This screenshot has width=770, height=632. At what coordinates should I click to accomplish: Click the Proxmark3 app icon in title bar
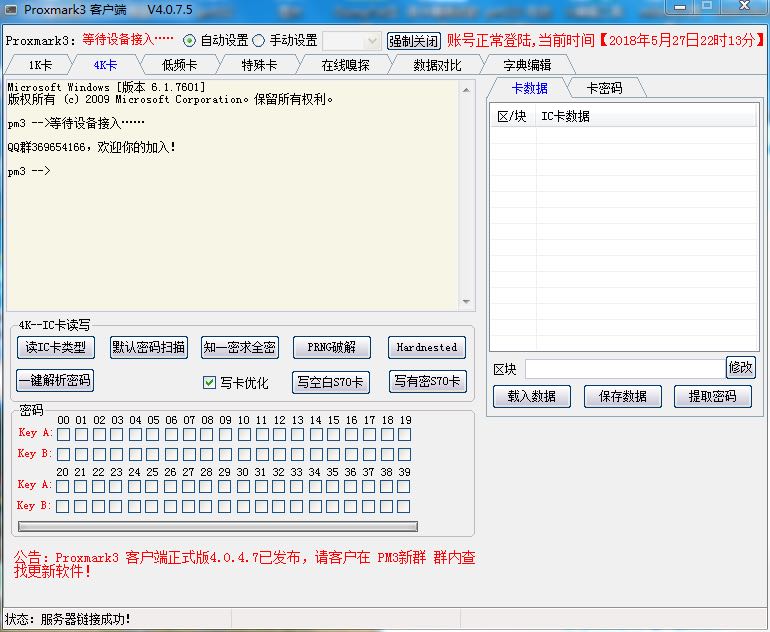[x=11, y=10]
